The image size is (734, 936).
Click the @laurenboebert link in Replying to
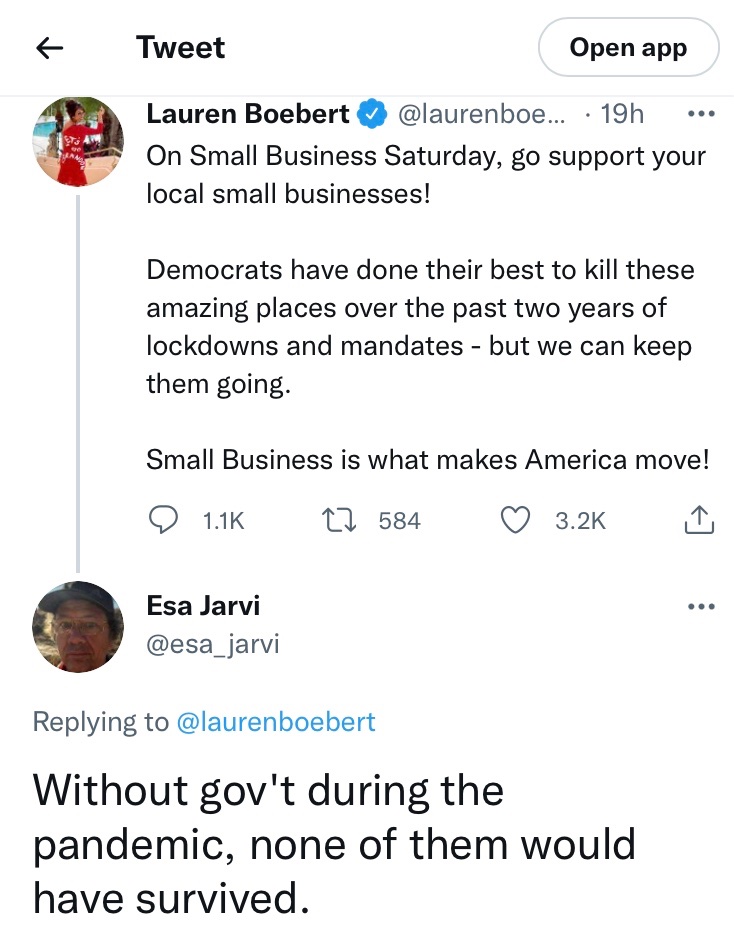[x=275, y=722]
